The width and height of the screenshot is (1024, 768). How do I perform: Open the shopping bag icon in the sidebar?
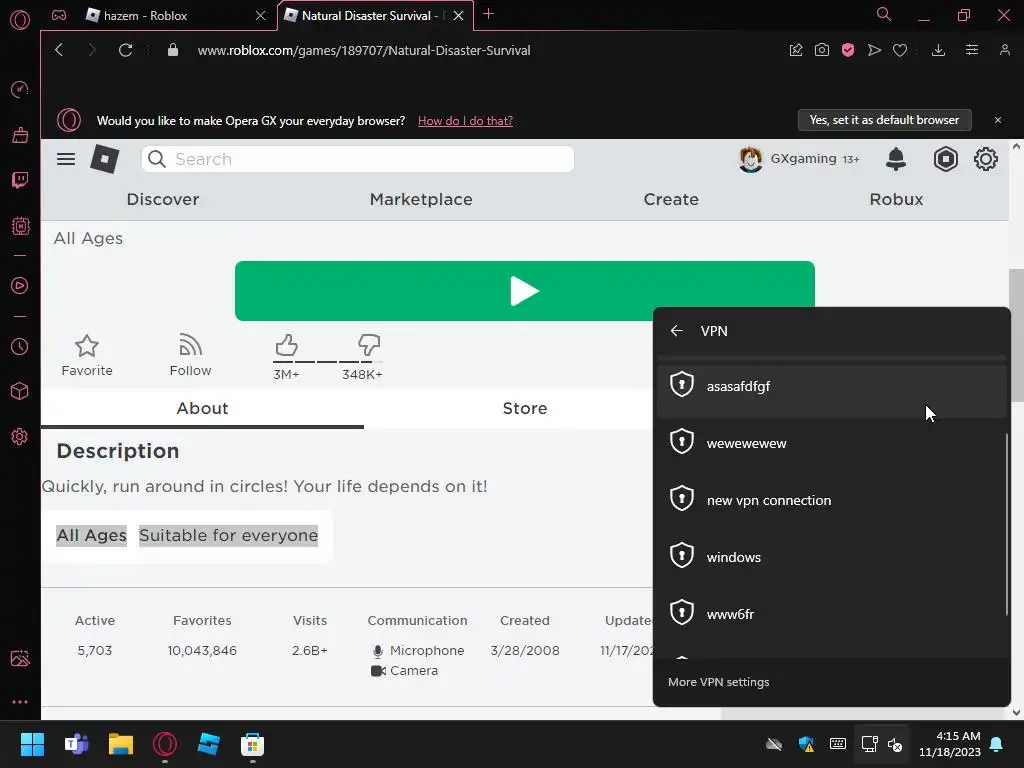(20, 135)
